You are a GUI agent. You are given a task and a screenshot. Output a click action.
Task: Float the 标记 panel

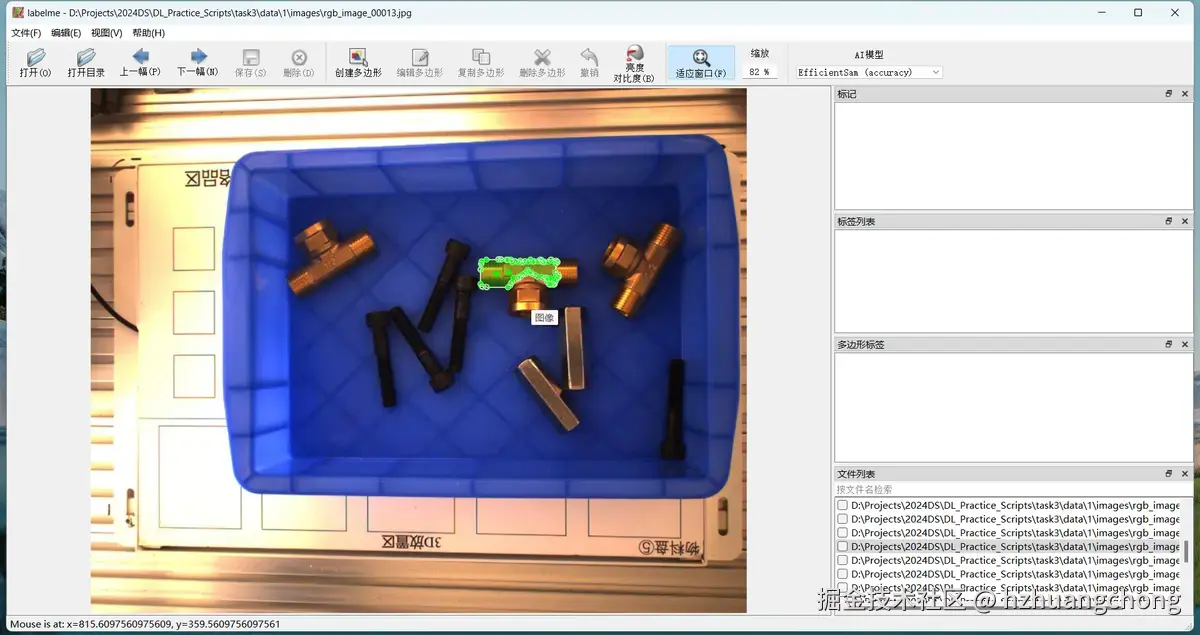pyautogui.click(x=1169, y=94)
